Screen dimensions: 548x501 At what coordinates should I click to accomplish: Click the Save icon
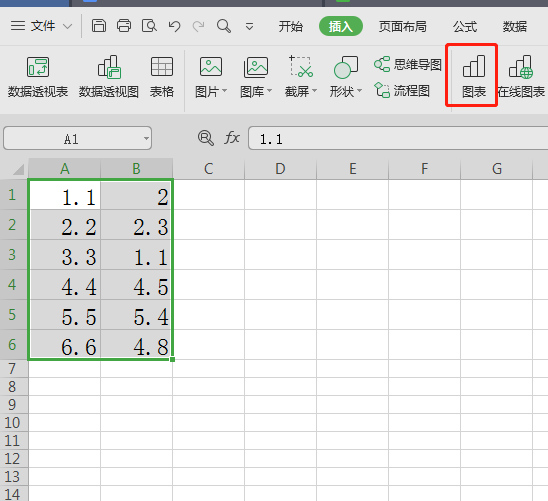(99, 26)
